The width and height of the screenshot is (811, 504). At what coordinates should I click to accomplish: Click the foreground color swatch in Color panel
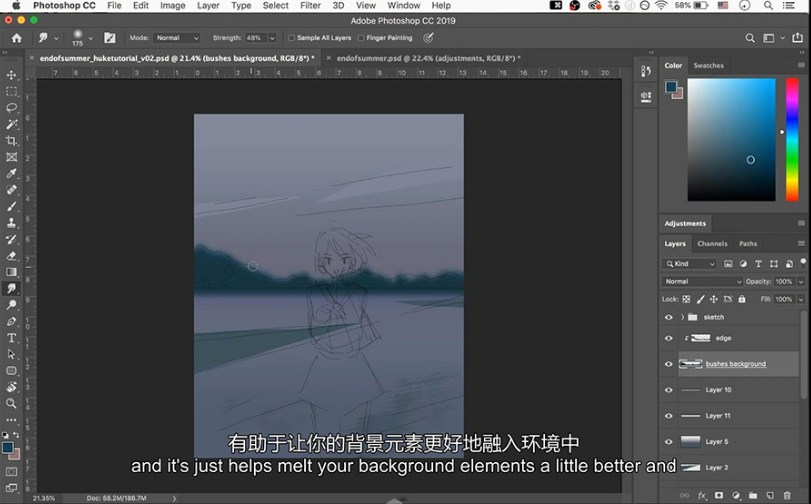click(x=671, y=86)
